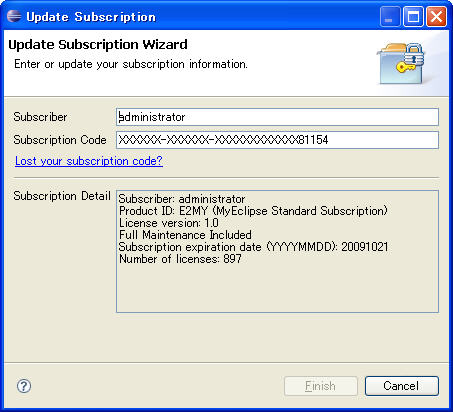Click inside the Subscription Detail text area
The height and width of the screenshot is (412, 453).
point(277,251)
